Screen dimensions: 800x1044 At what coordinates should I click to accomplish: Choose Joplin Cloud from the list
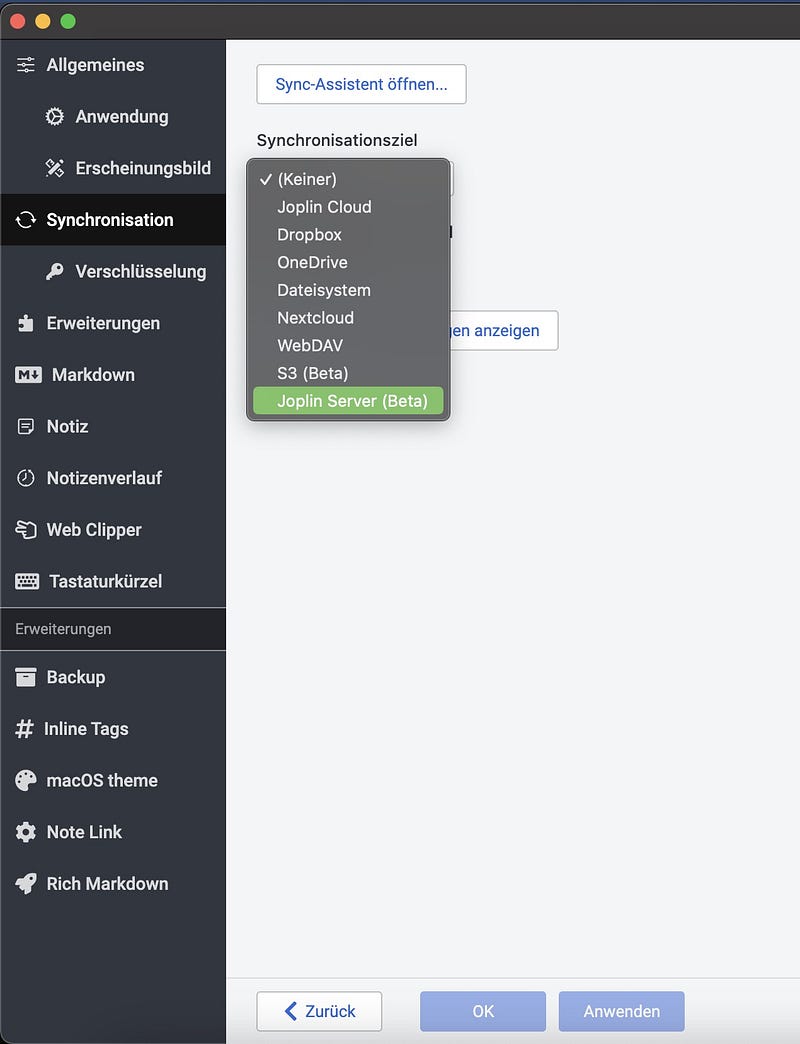point(348,207)
